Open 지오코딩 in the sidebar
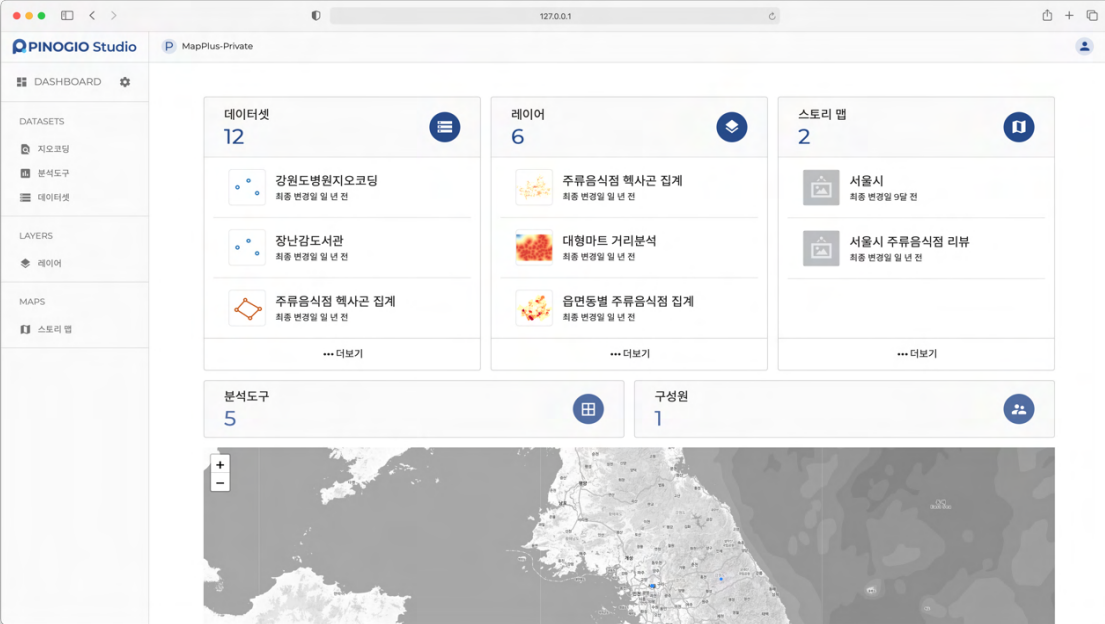The height and width of the screenshot is (624, 1105). 53,149
